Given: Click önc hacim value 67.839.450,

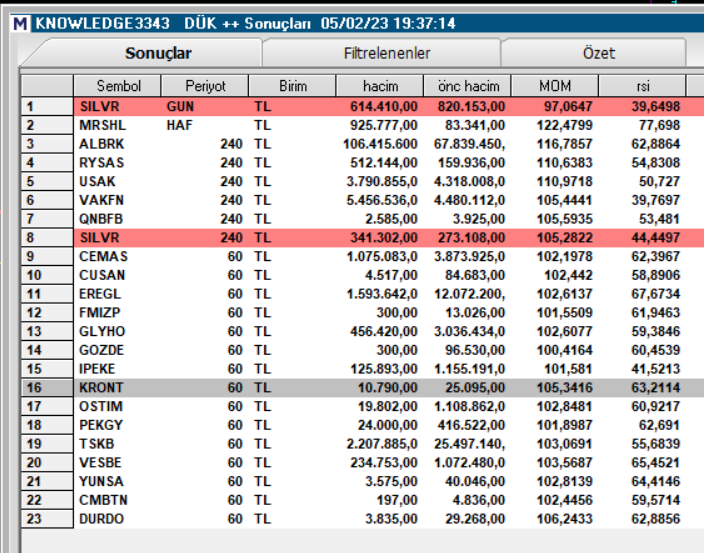Looking at the screenshot, I should tap(469, 144).
